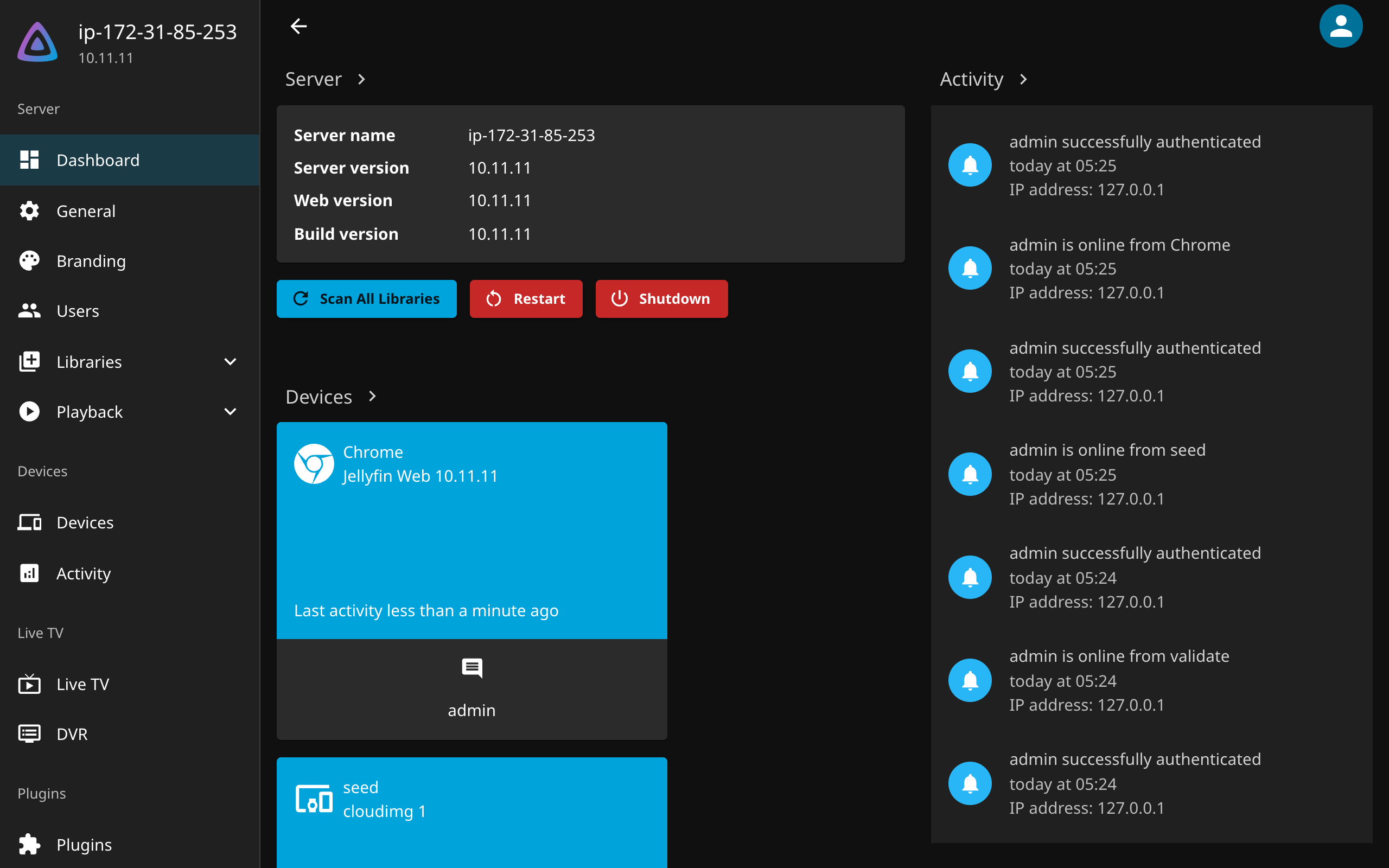Click the Chrome browser icon on device card
The image size is (1389, 868).
314,464
